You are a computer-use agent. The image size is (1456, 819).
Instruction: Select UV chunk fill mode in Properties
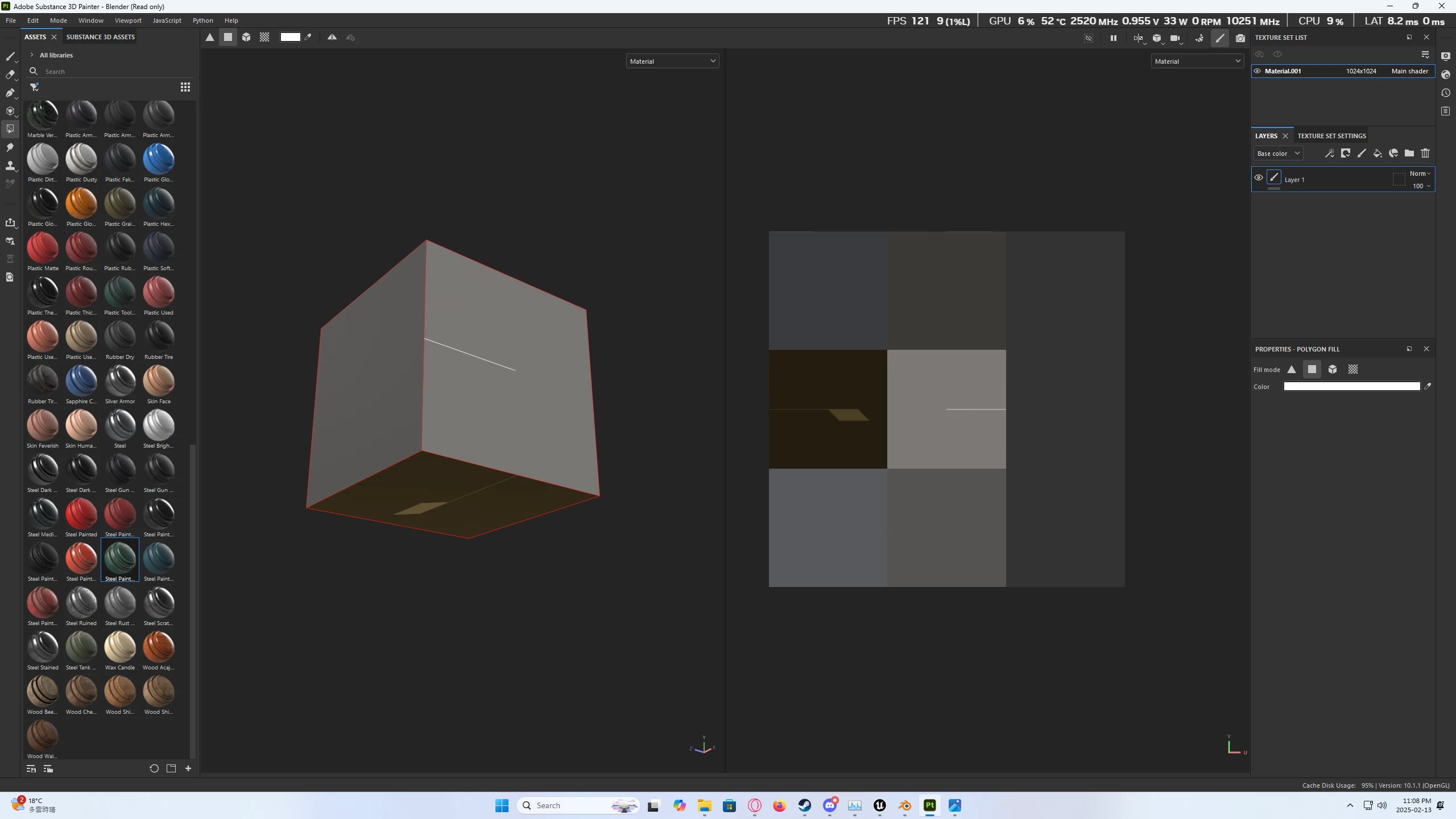click(x=1353, y=370)
